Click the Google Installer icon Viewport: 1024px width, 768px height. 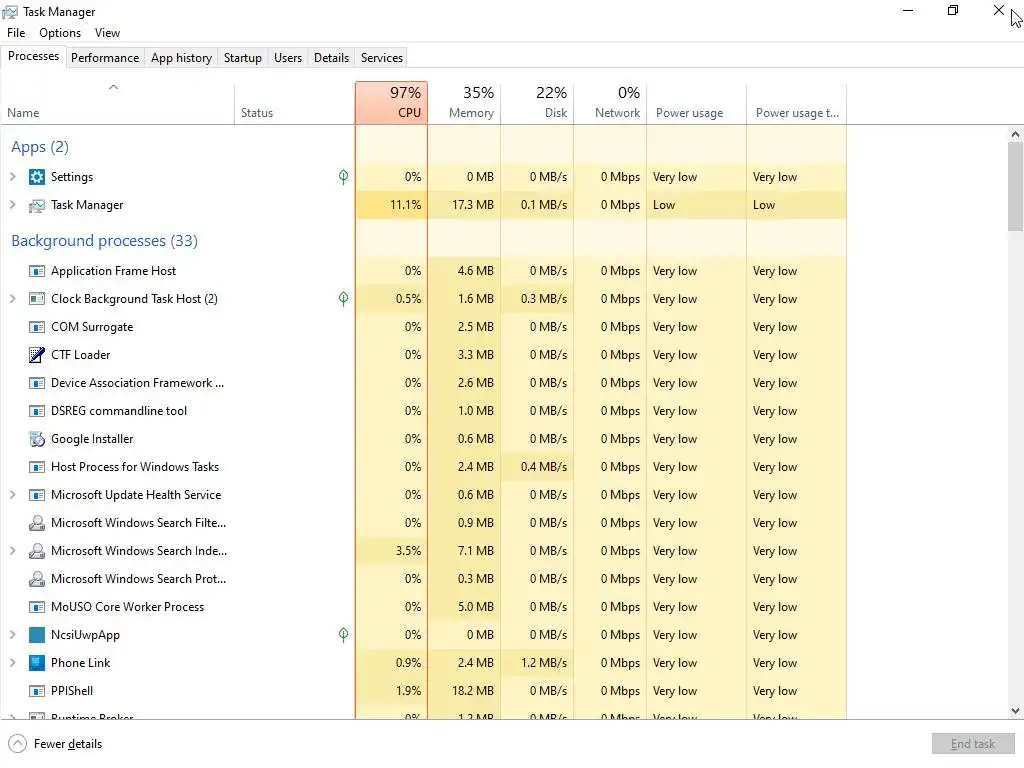point(37,439)
